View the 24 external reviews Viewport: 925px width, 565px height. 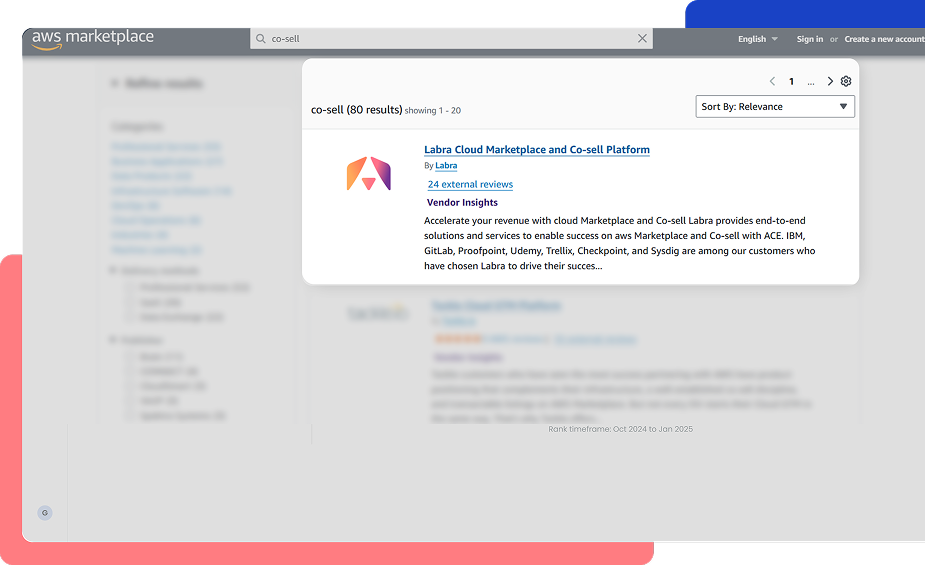coord(470,185)
